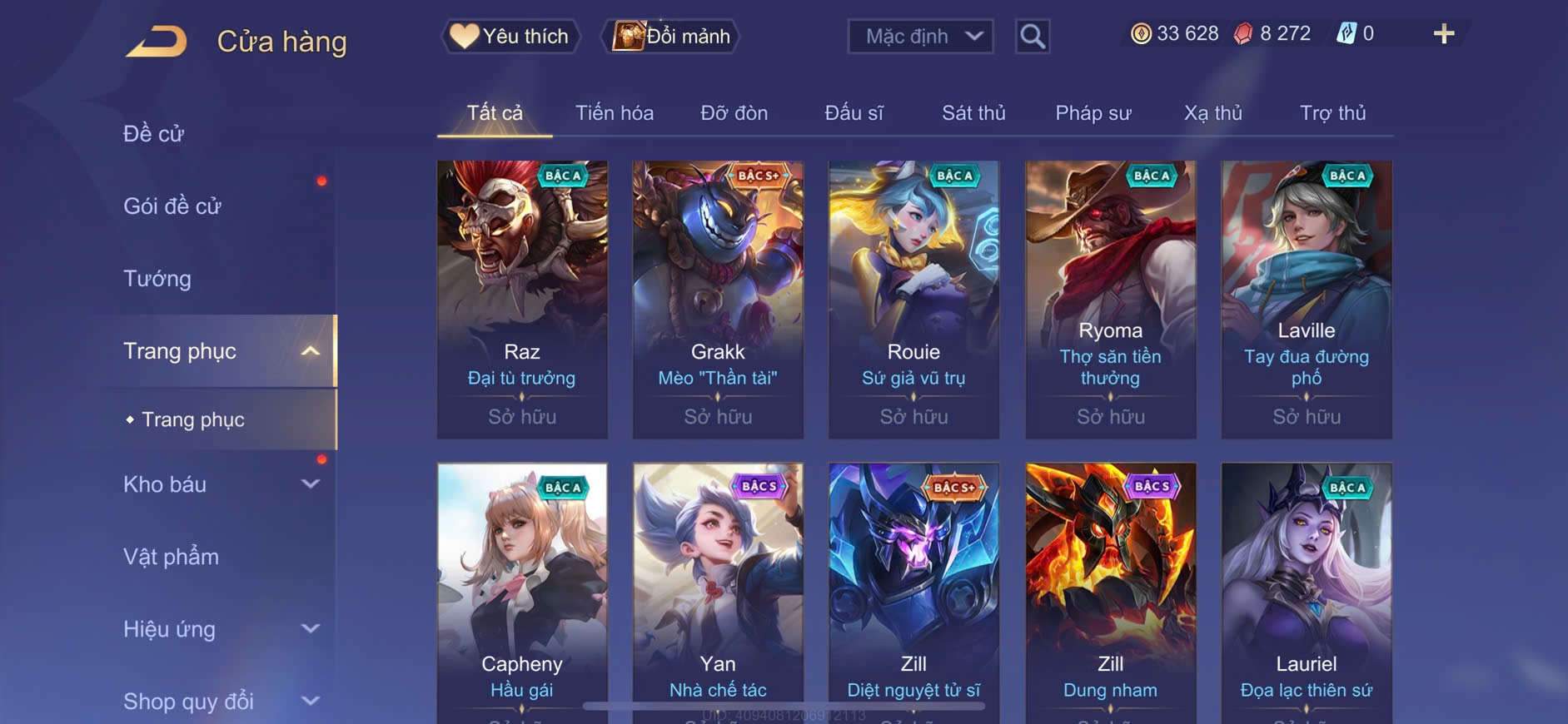Screen dimensions: 1568x724
Task: Expand the Hiệu ứng sidebar section
Action: coord(310,629)
